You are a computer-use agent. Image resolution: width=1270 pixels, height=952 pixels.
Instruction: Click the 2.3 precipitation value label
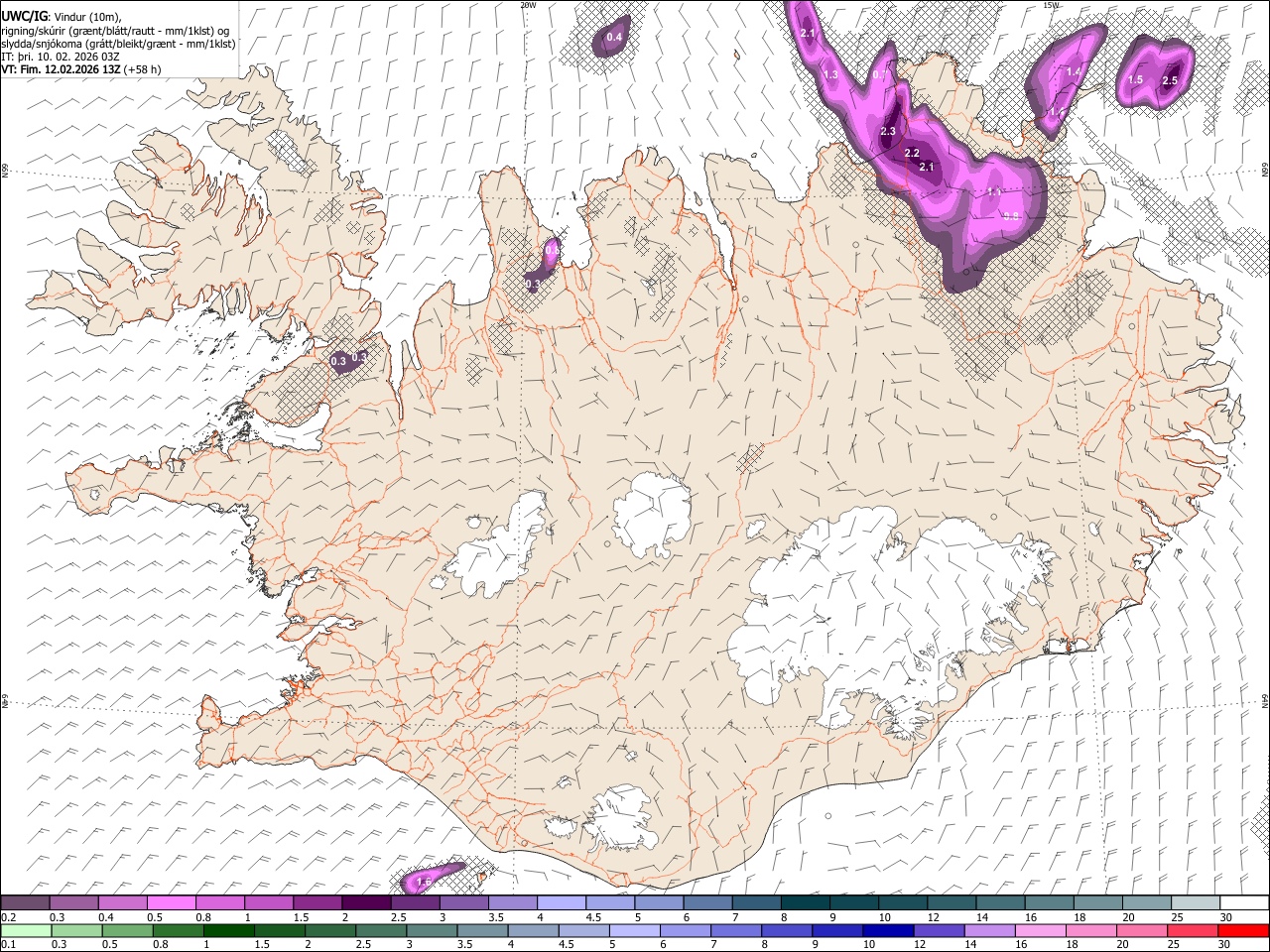[x=888, y=132]
